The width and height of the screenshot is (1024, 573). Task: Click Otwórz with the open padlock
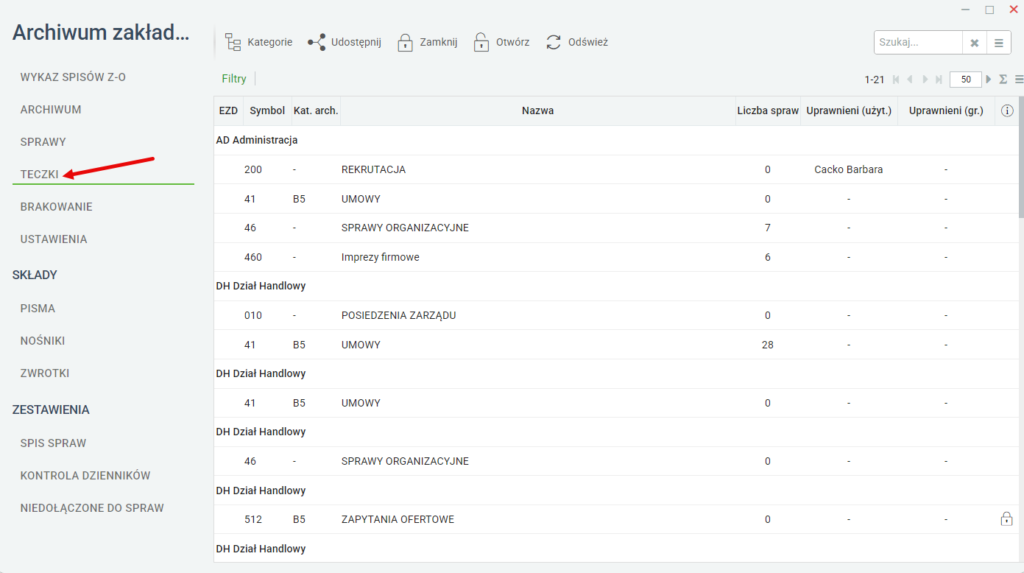502,42
